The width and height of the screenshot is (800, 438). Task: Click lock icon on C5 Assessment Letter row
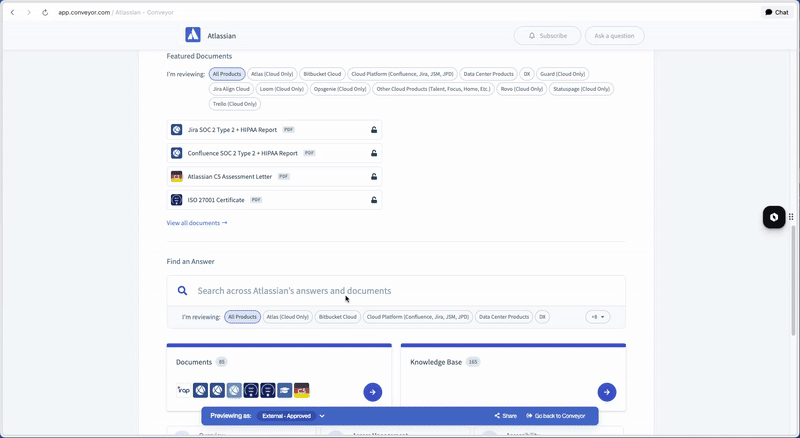pyautogui.click(x=374, y=177)
